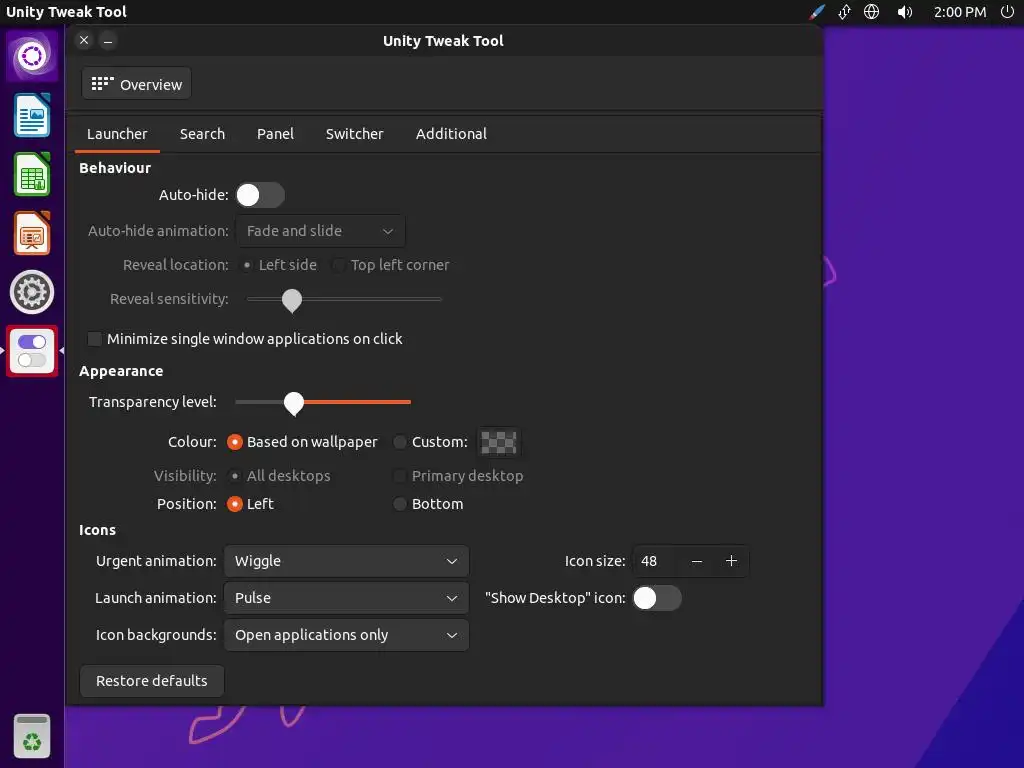This screenshot has height=768, width=1024.
Task: Open the Trash icon in the dock
Action: tap(32, 736)
